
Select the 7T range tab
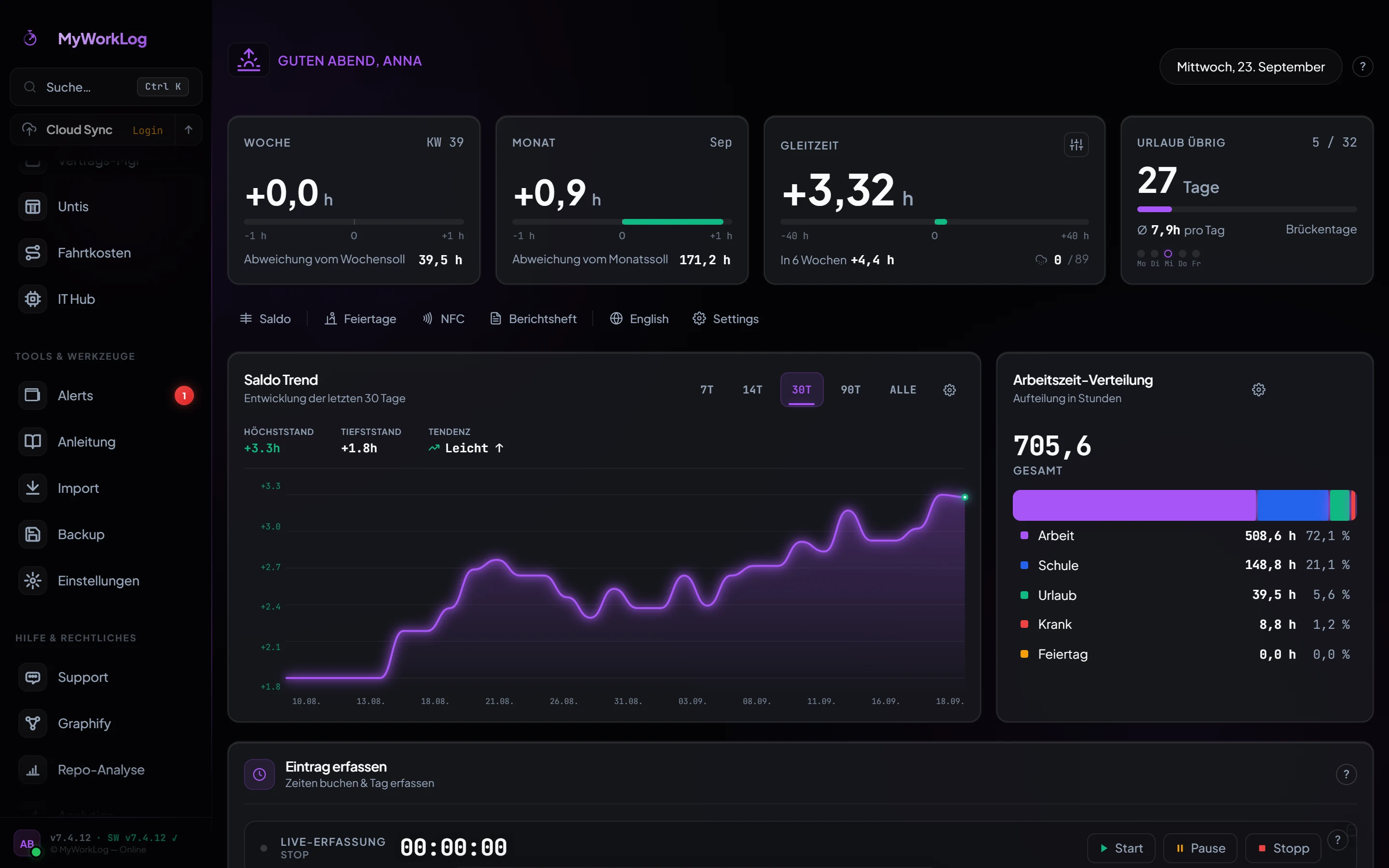click(707, 390)
